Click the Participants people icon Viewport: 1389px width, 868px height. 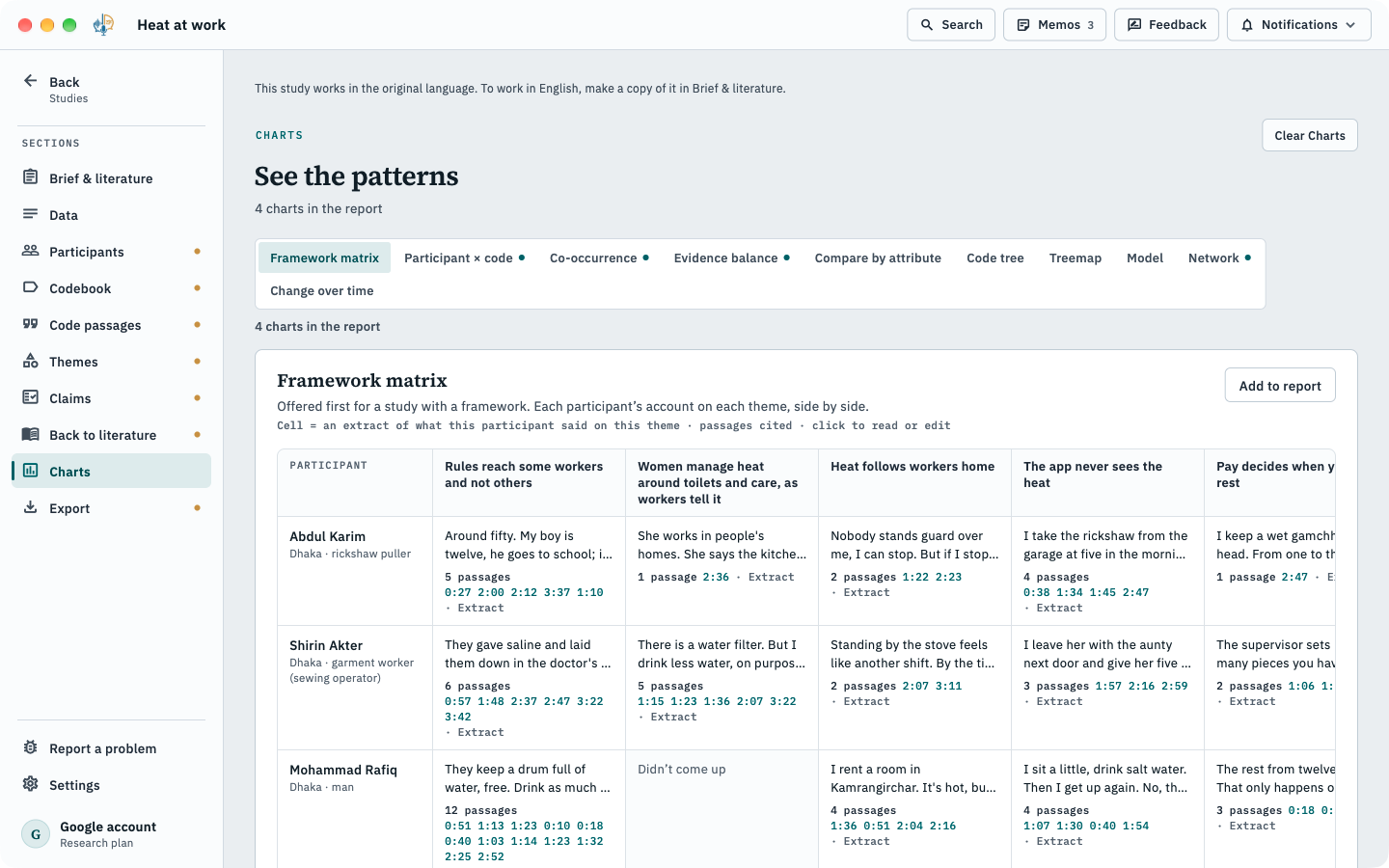(30, 251)
